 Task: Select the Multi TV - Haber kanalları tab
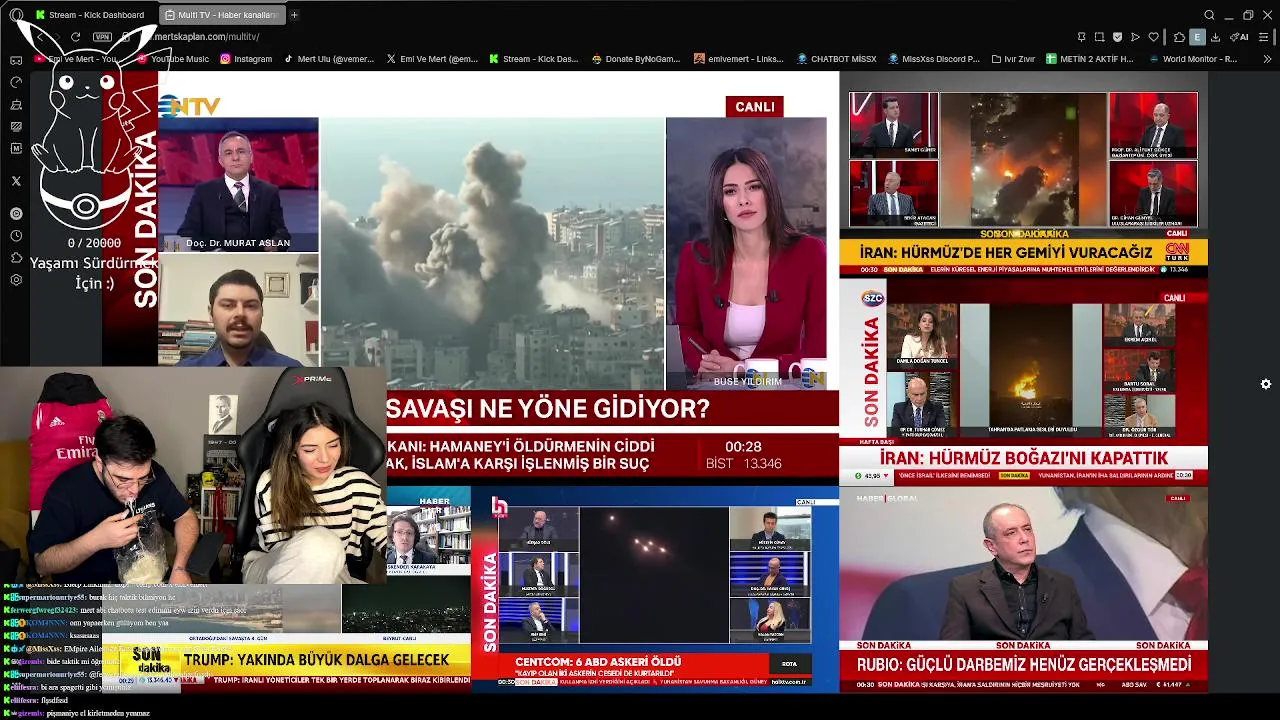coord(222,15)
